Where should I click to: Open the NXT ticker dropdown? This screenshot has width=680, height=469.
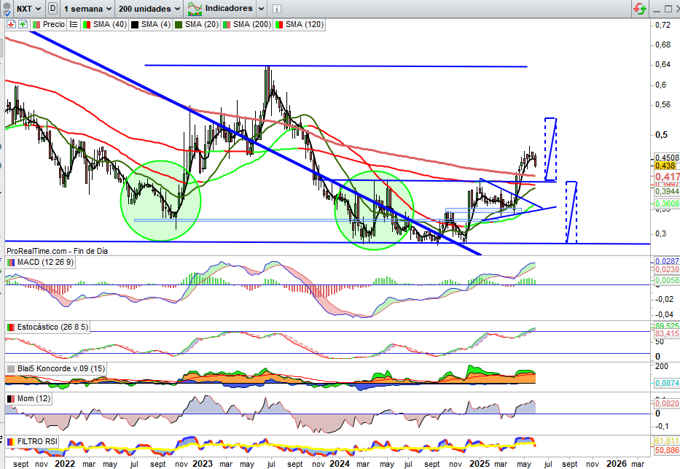pyautogui.click(x=29, y=9)
